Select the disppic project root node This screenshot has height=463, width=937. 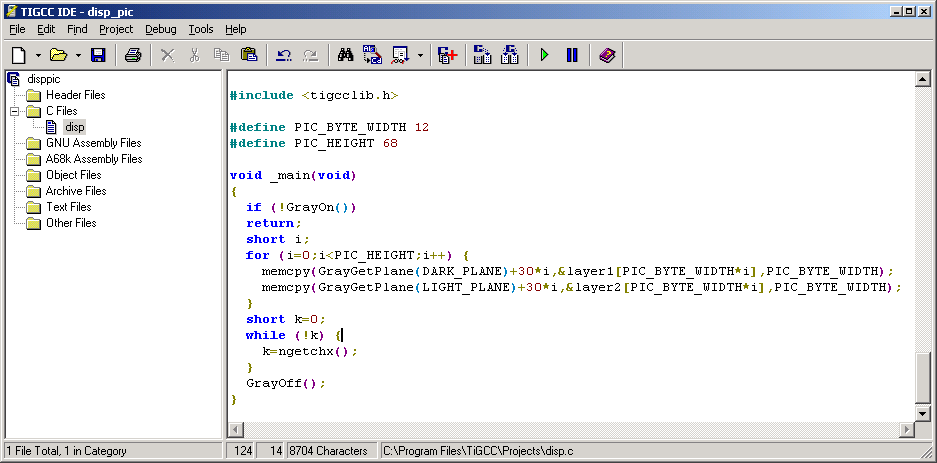(44, 79)
